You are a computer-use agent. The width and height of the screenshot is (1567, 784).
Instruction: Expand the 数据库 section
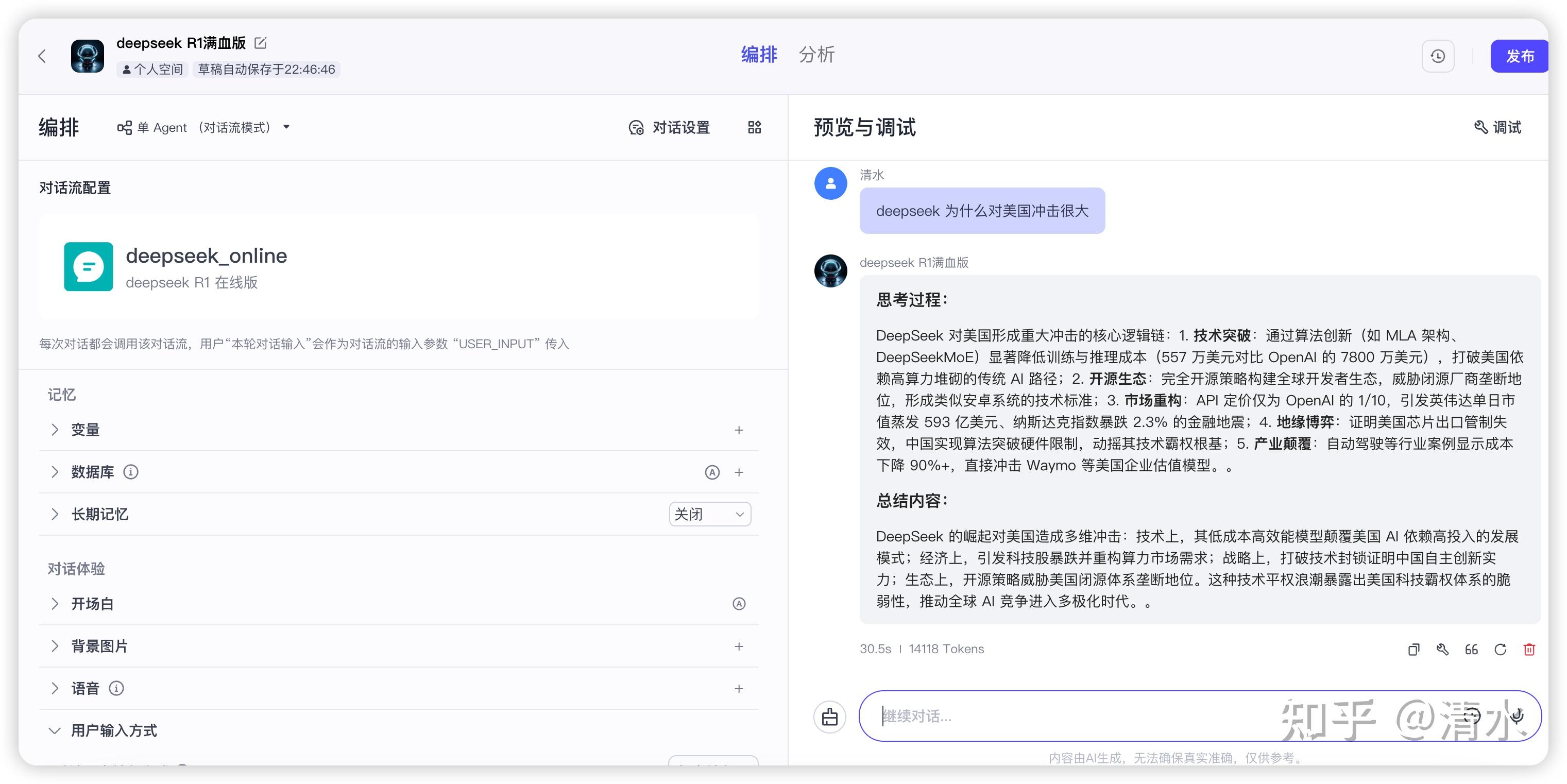pos(55,472)
